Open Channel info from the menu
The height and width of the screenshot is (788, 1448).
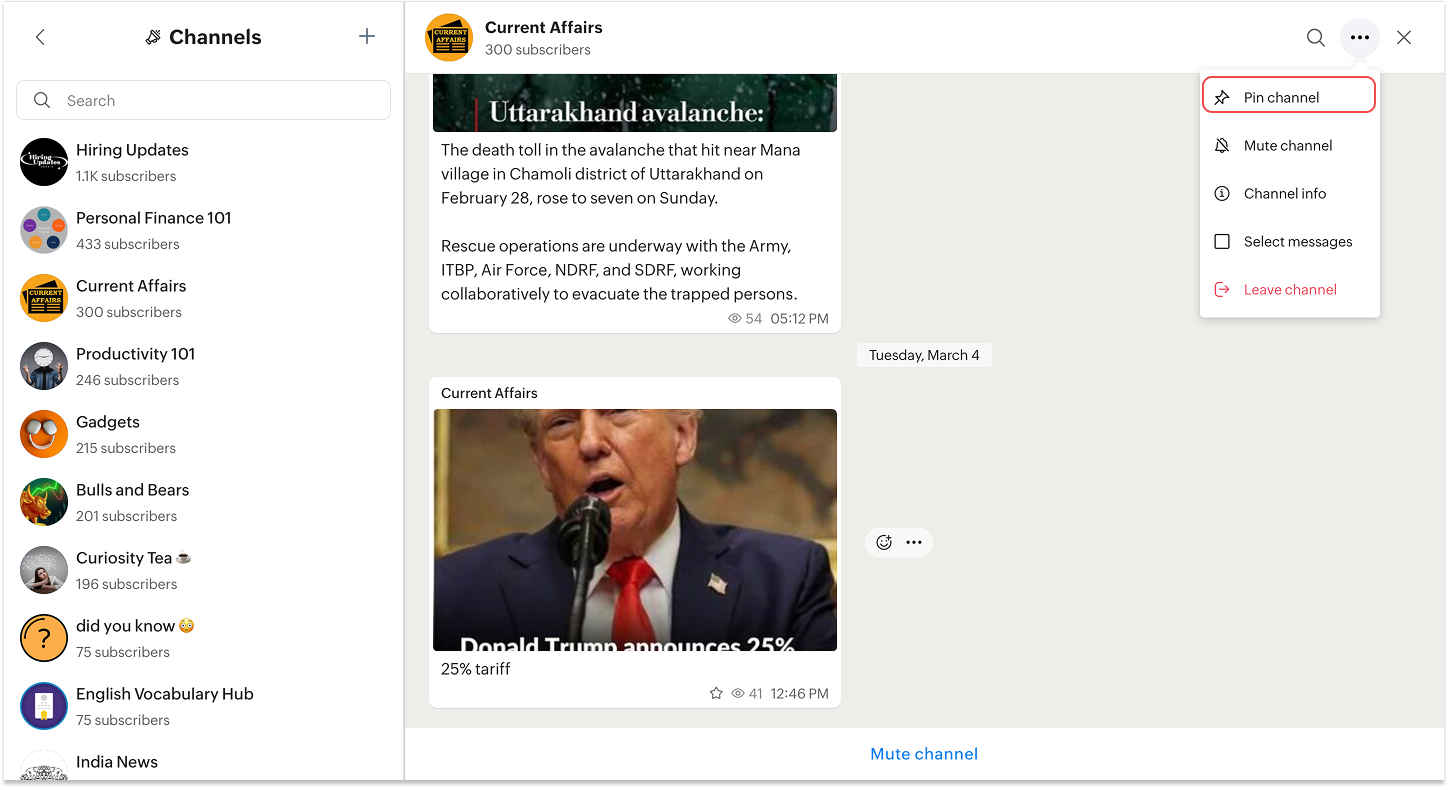coord(1289,193)
